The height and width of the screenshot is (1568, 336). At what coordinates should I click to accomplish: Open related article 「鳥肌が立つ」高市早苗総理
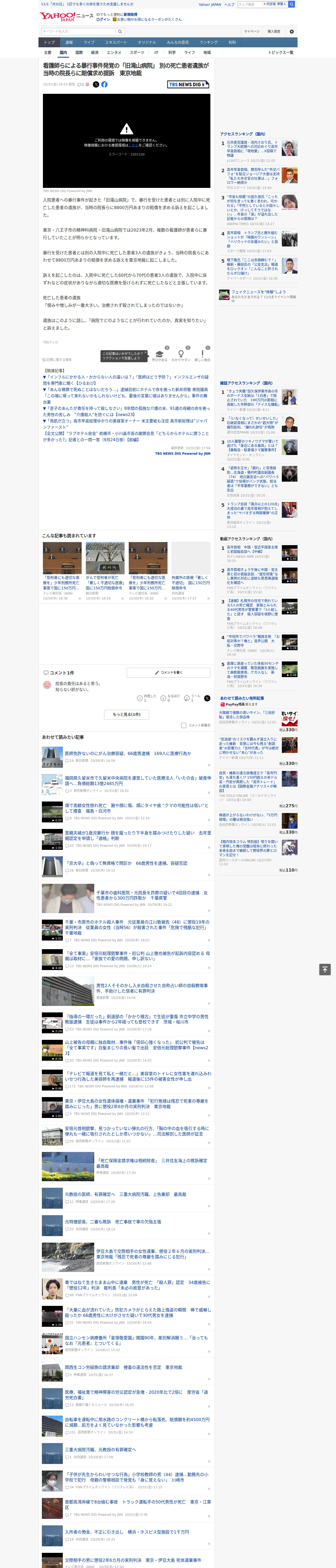pyautogui.click(x=126, y=424)
